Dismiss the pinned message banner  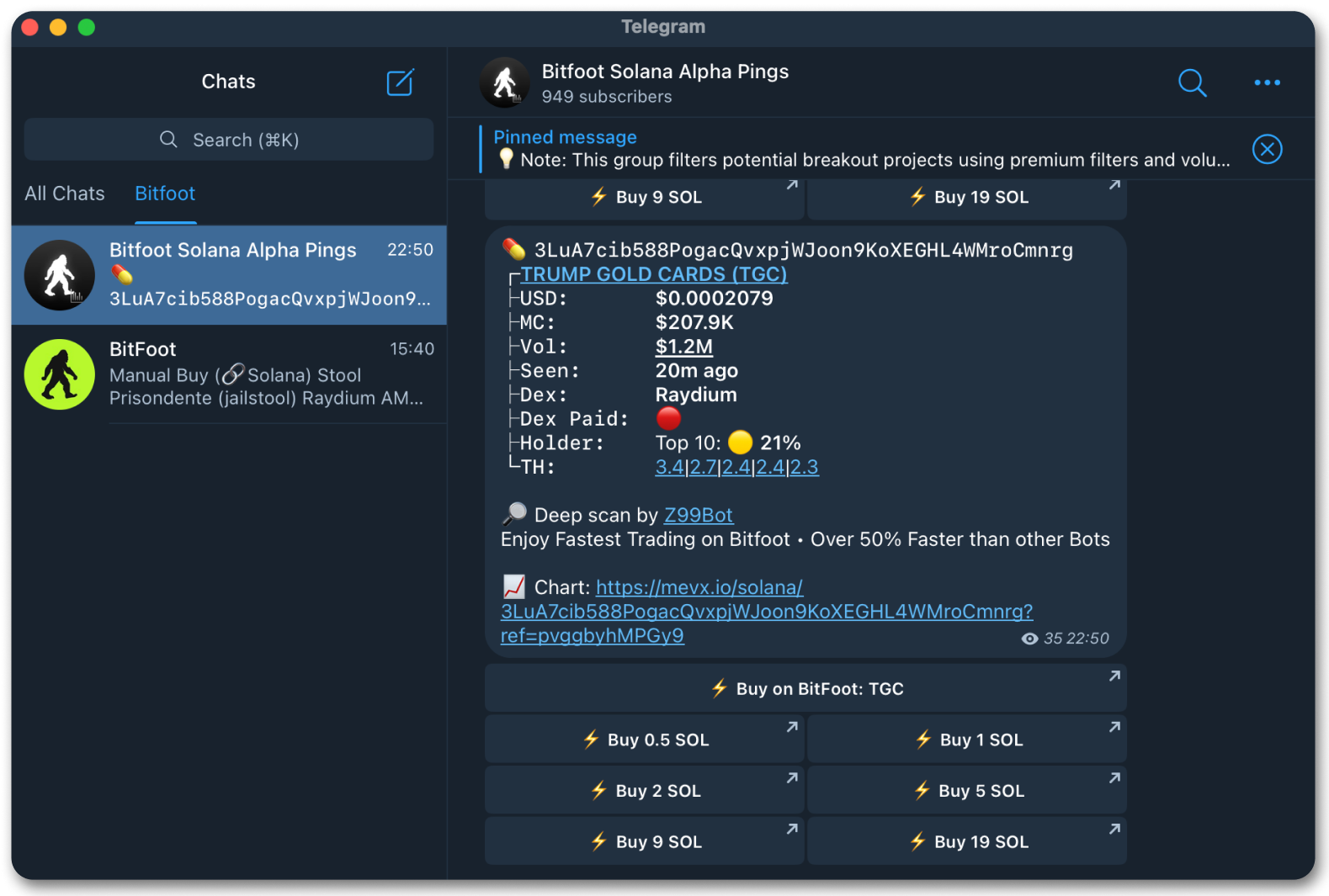pyautogui.click(x=1267, y=150)
